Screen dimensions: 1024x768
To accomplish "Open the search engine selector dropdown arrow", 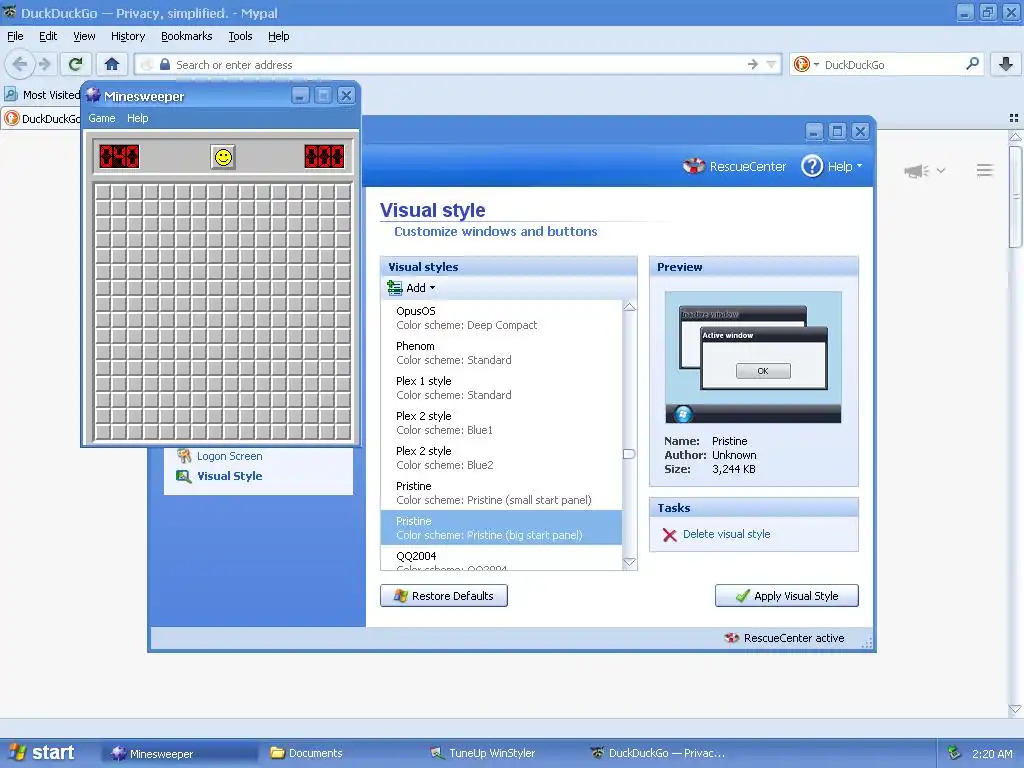I will (816, 64).
